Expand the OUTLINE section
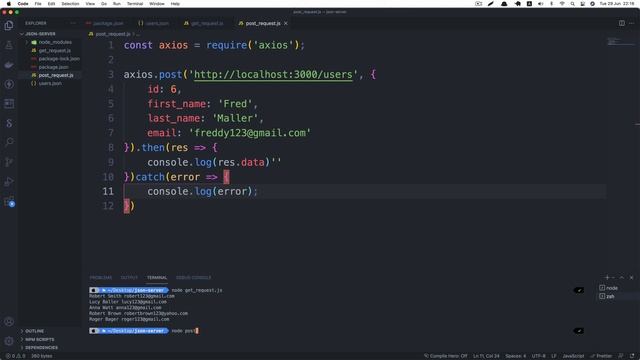The height and width of the screenshot is (360, 640). pyautogui.click(x=34, y=331)
